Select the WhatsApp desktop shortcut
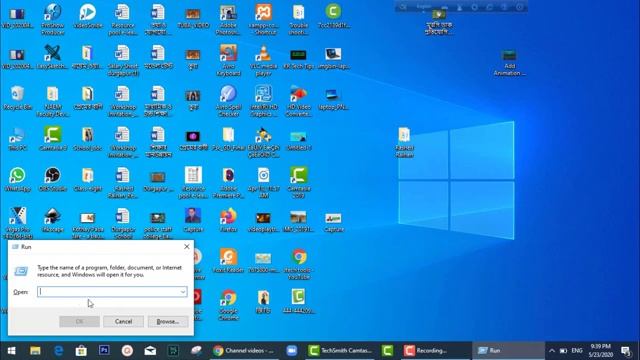This screenshot has width=640, height=360. point(18,180)
